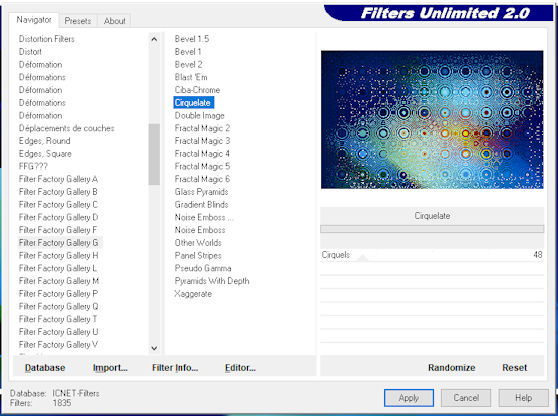
Task: Click Import... to add filters
Action: (110, 368)
